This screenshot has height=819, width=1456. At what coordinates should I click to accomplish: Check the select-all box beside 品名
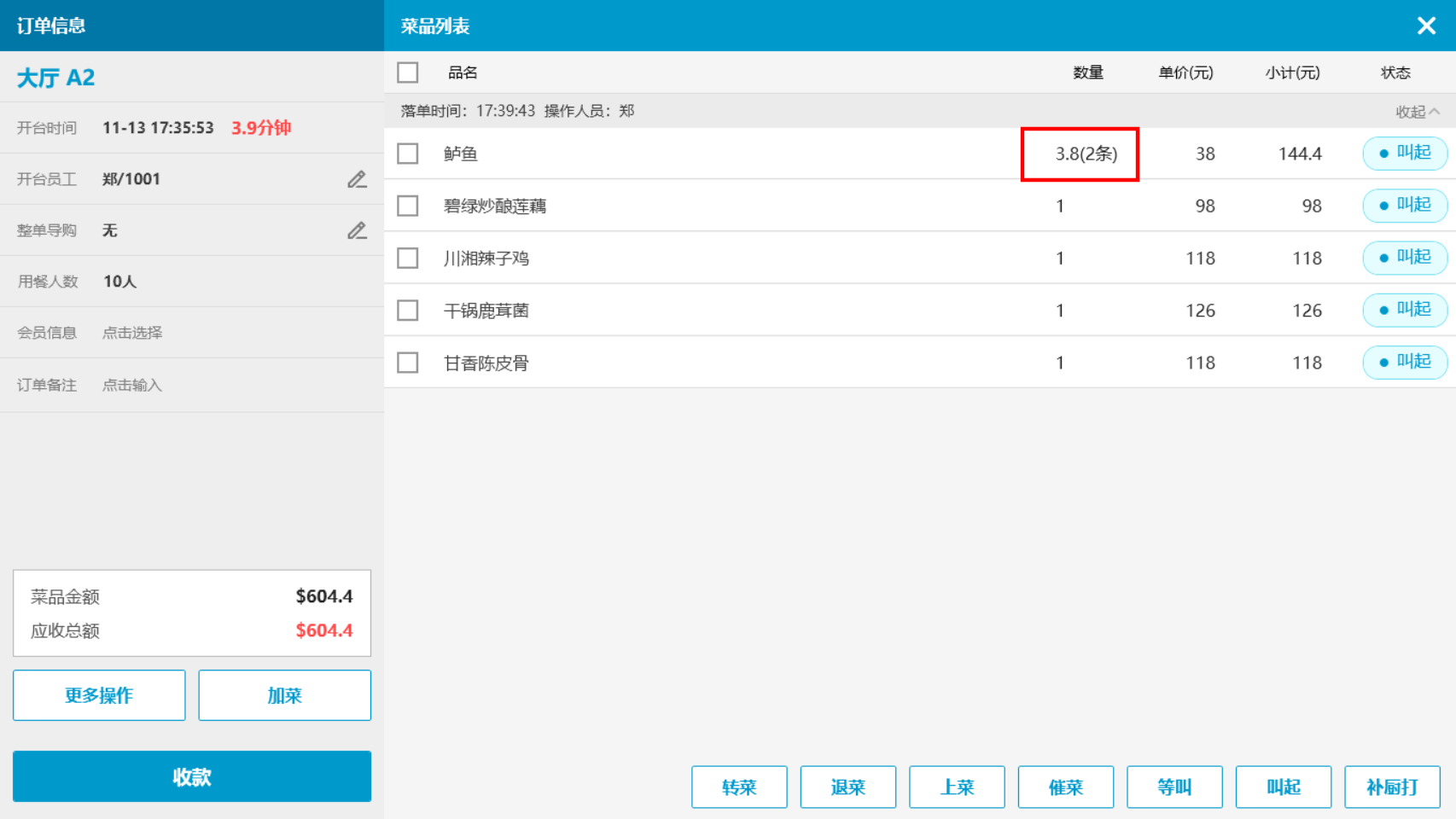coord(408,73)
